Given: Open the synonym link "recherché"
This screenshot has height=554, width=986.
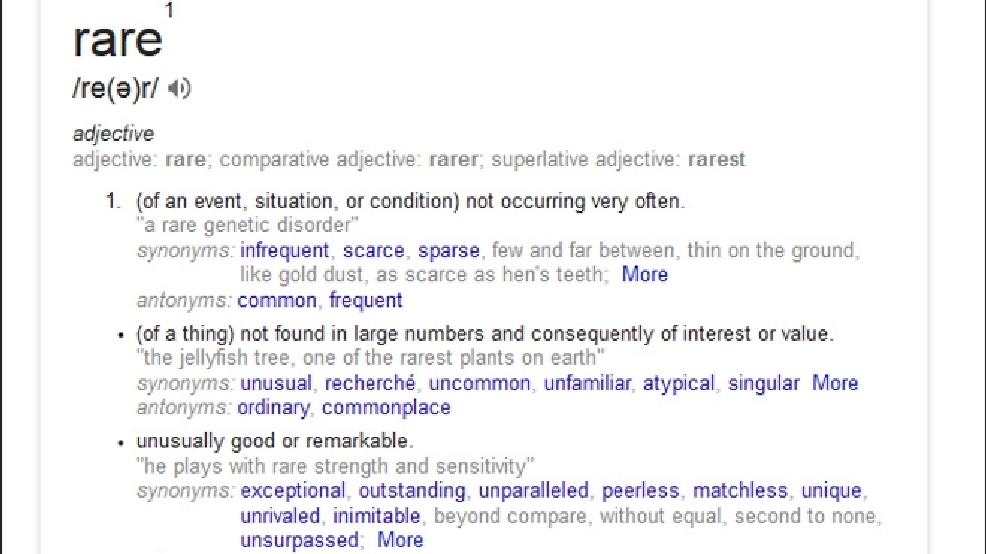Looking at the screenshot, I should 370,383.
